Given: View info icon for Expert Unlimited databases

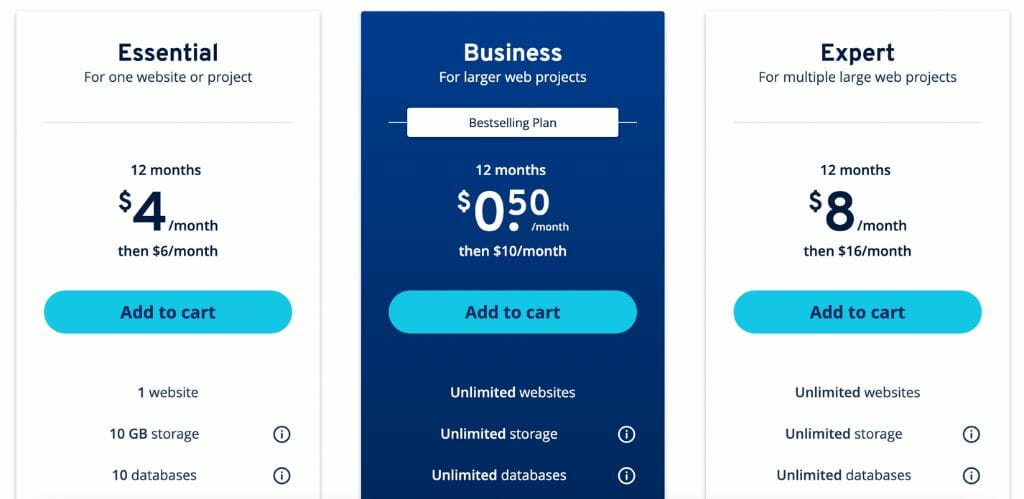Looking at the screenshot, I should point(971,475).
